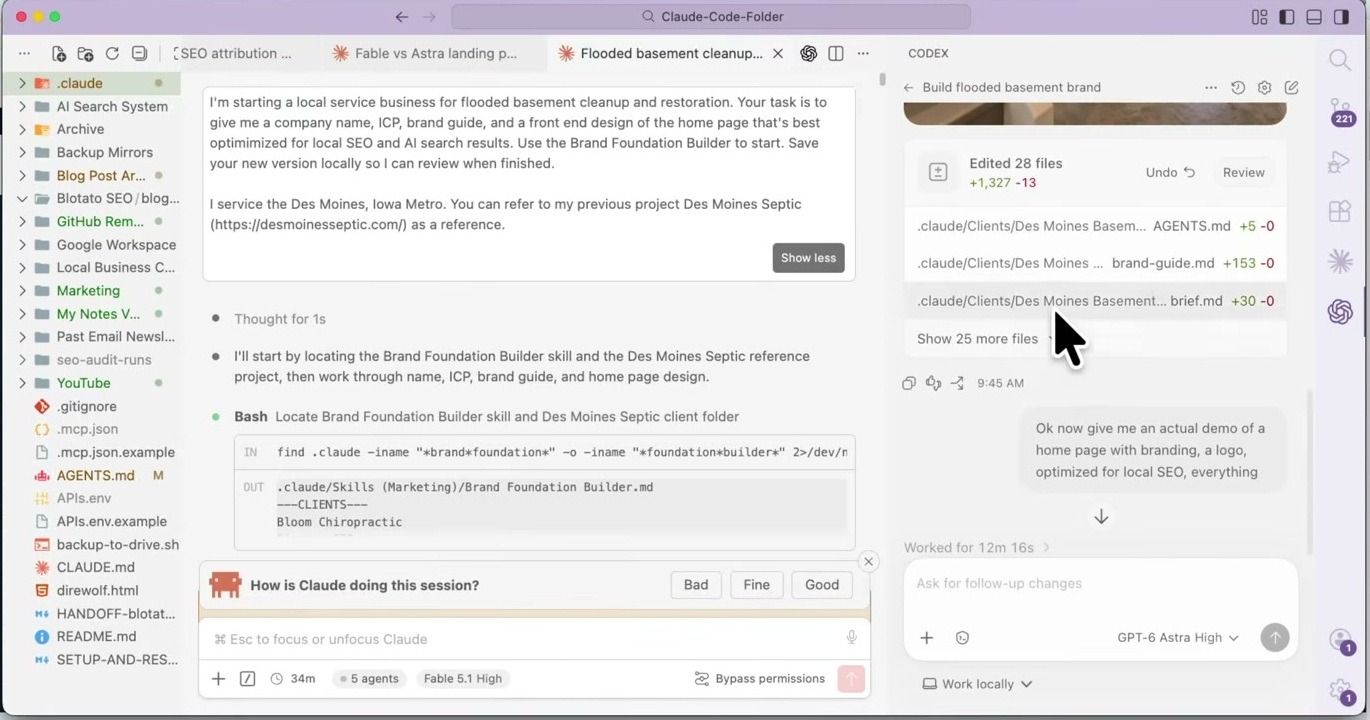Open the customize layout icon
1370x720 pixels.
[x=1259, y=17]
